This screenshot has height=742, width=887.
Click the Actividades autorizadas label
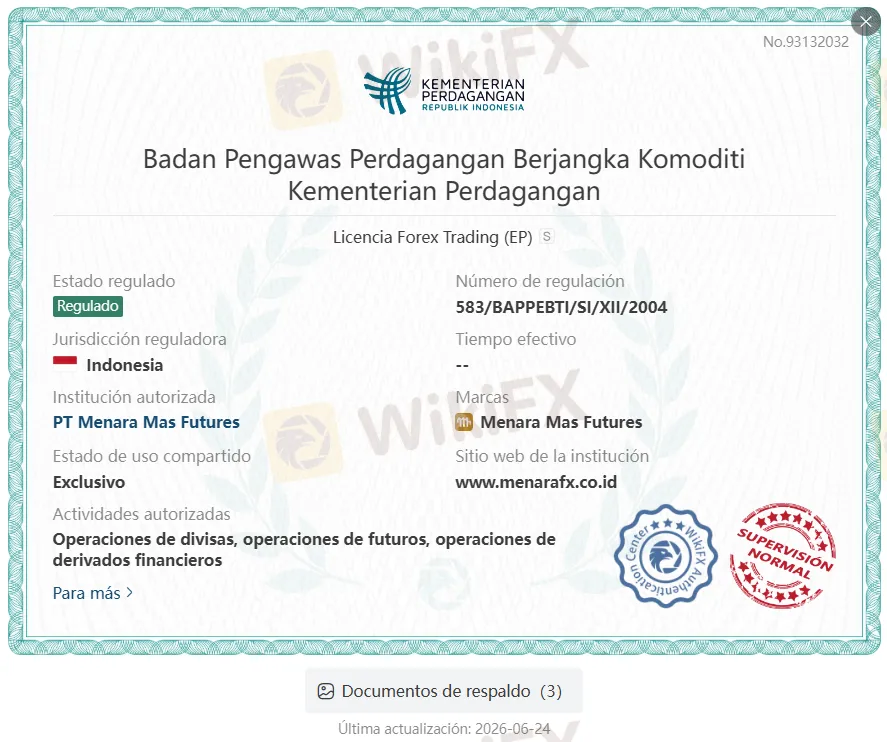pyautogui.click(x=141, y=514)
